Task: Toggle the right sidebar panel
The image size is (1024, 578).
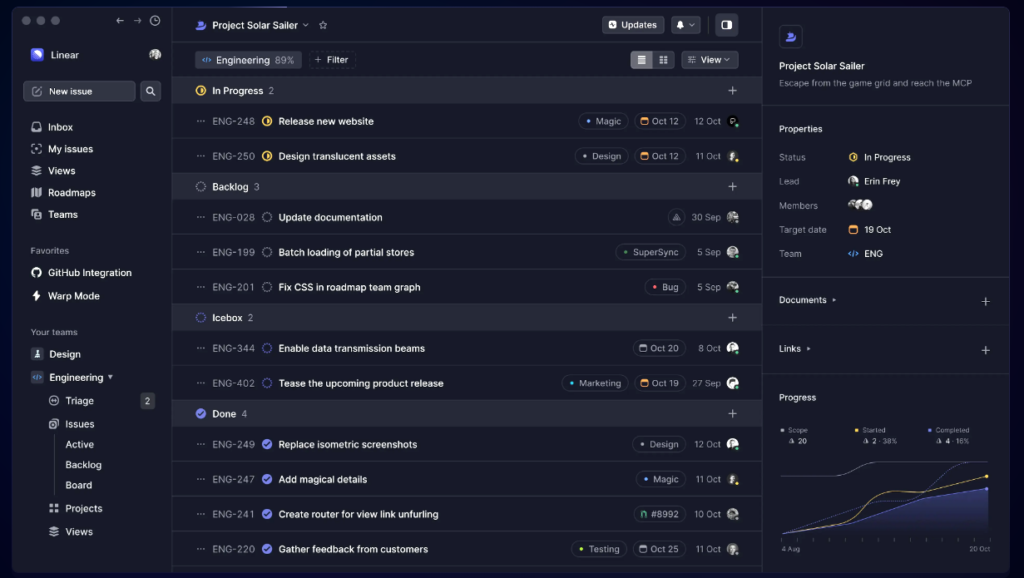Action: (726, 24)
